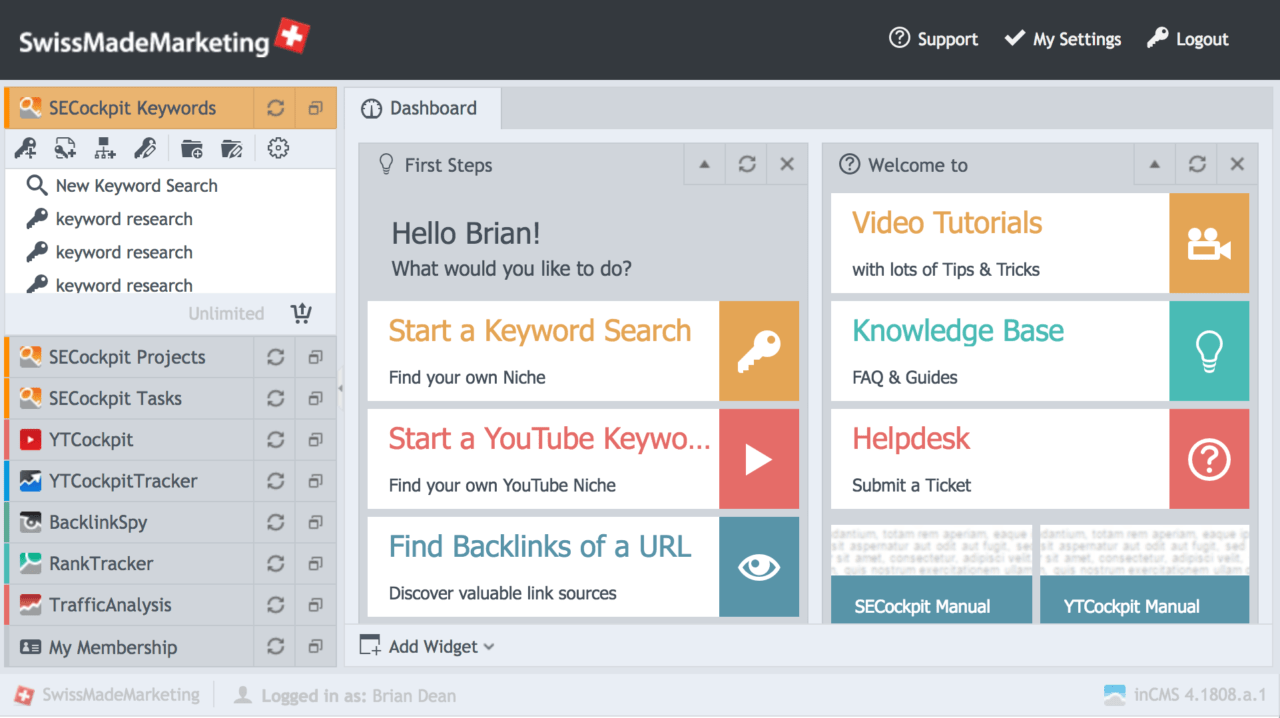This screenshot has height=718, width=1280.
Task: Switch to the Dashboard tab
Action: (x=423, y=108)
